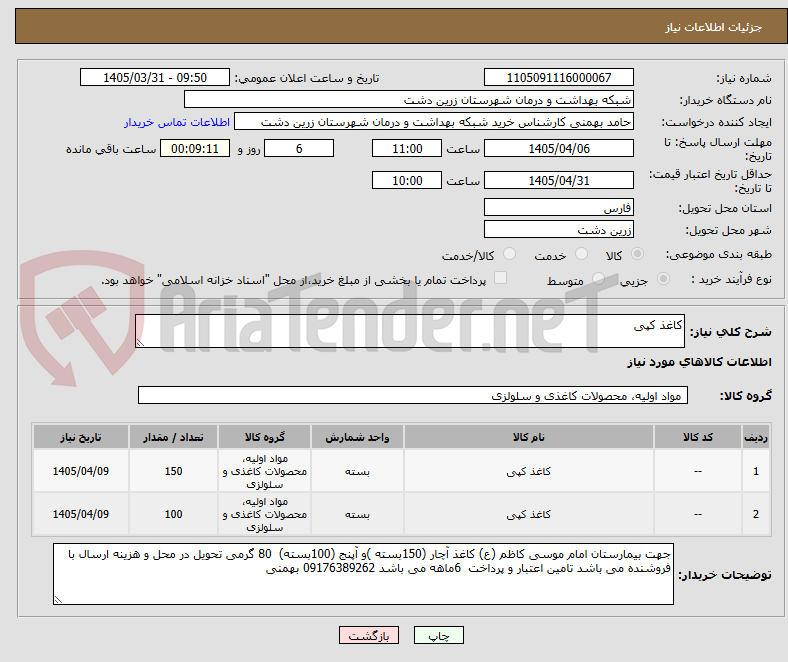This screenshot has height=662, width=788.
Task: Click the response deadline time 11:00
Action: 407,148
